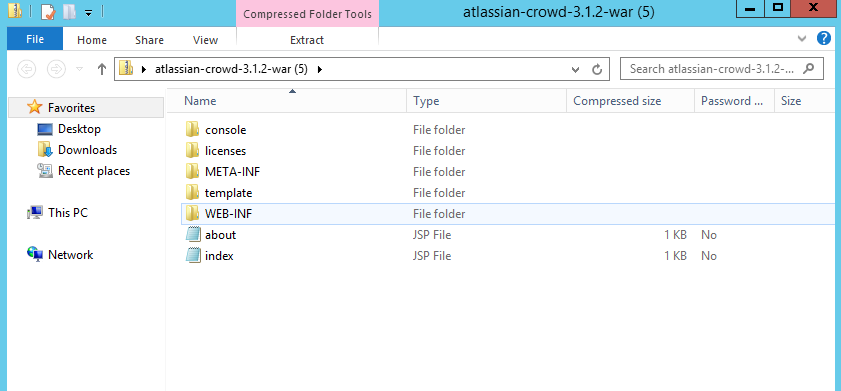Click the search magnifier icon
This screenshot has height=391, width=841.
coord(809,69)
